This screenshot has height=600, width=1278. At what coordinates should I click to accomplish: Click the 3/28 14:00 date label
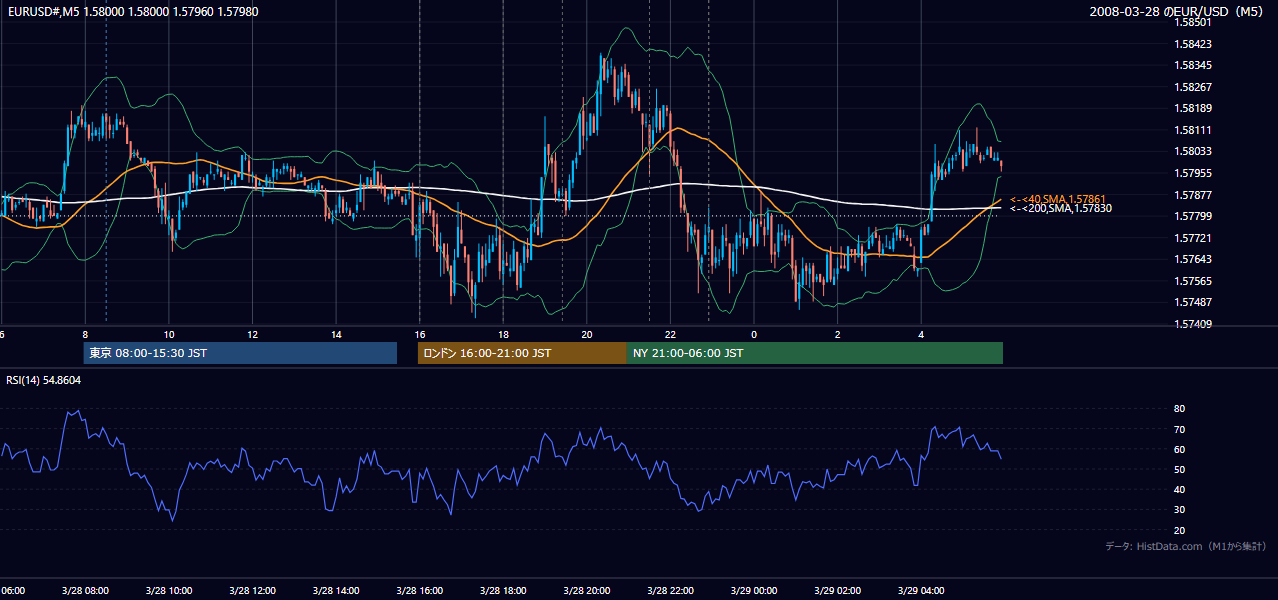coord(336,591)
